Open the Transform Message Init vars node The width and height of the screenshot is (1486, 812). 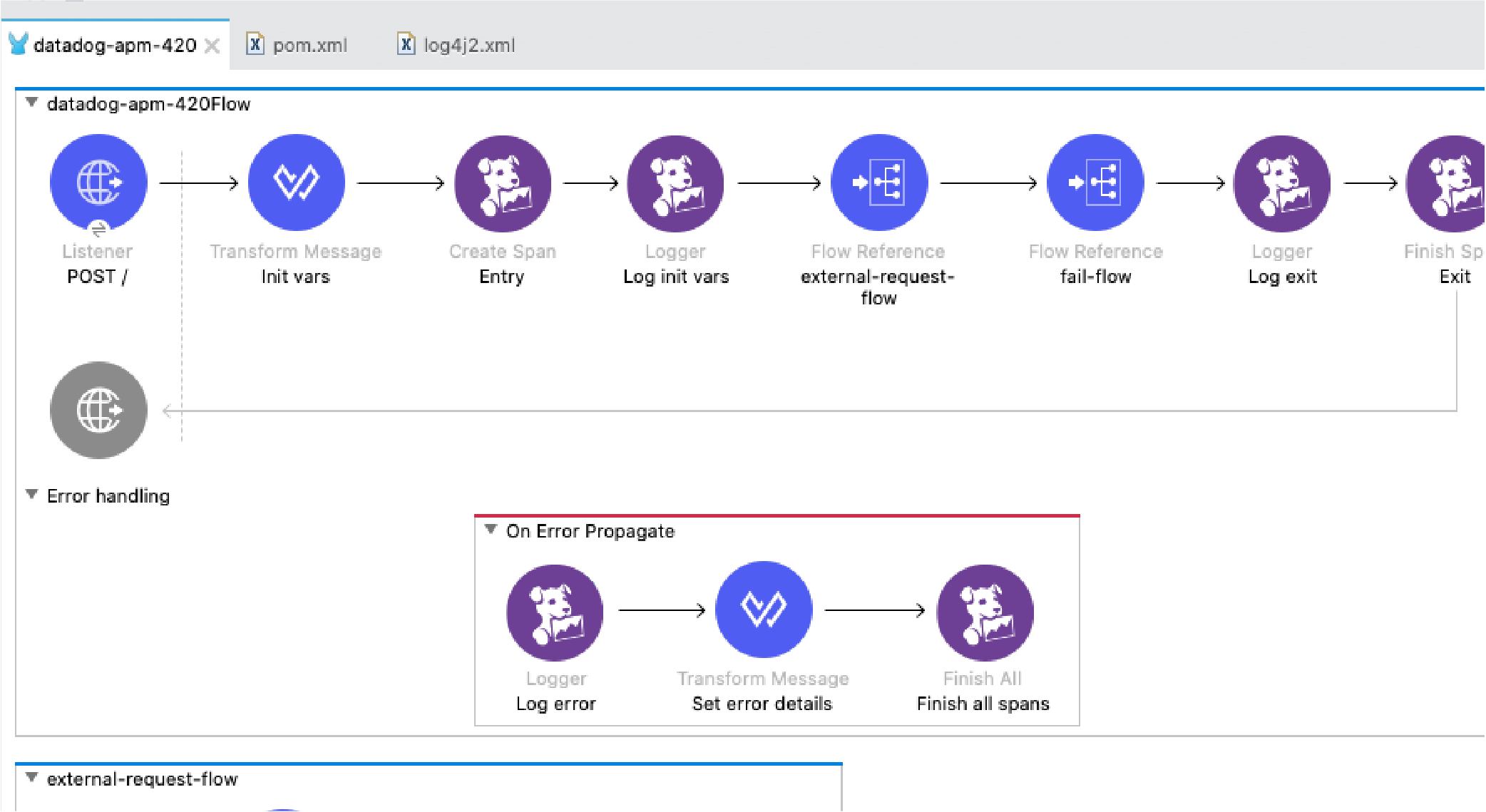tap(296, 183)
